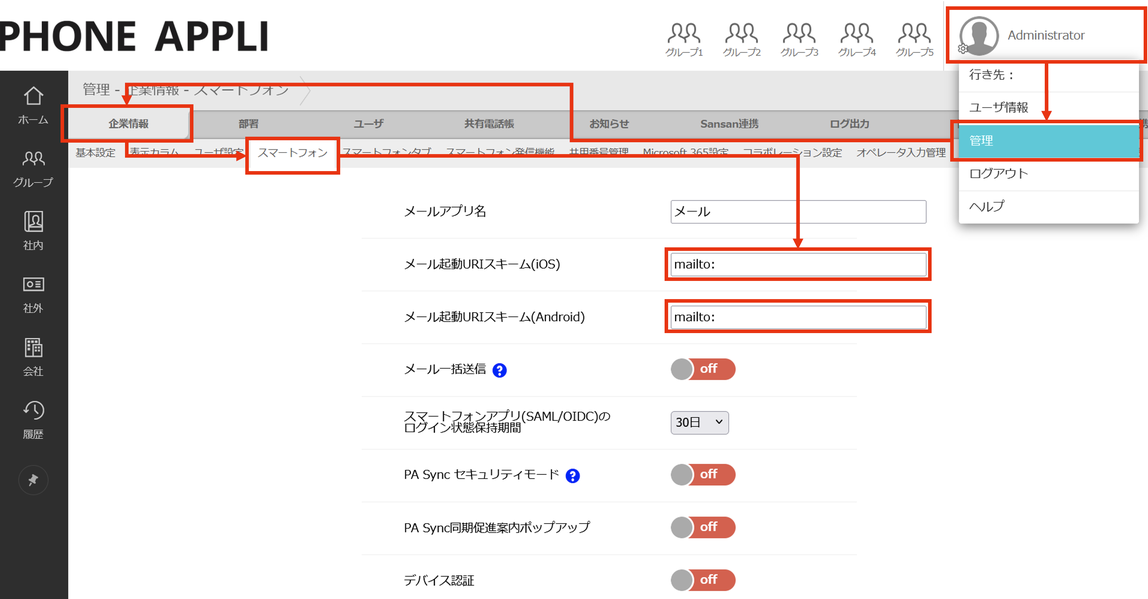Open the 会社 sidebar icon
Viewport: 1148px width, 599px height.
[x=33, y=357]
